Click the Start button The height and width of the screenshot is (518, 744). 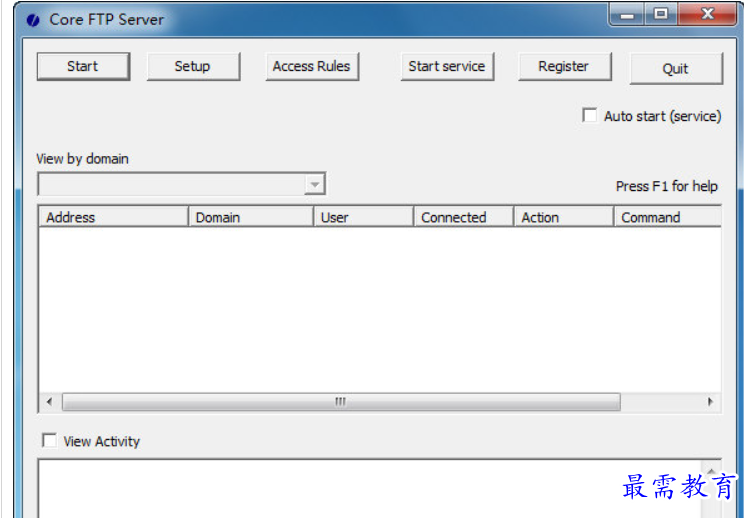click(83, 66)
